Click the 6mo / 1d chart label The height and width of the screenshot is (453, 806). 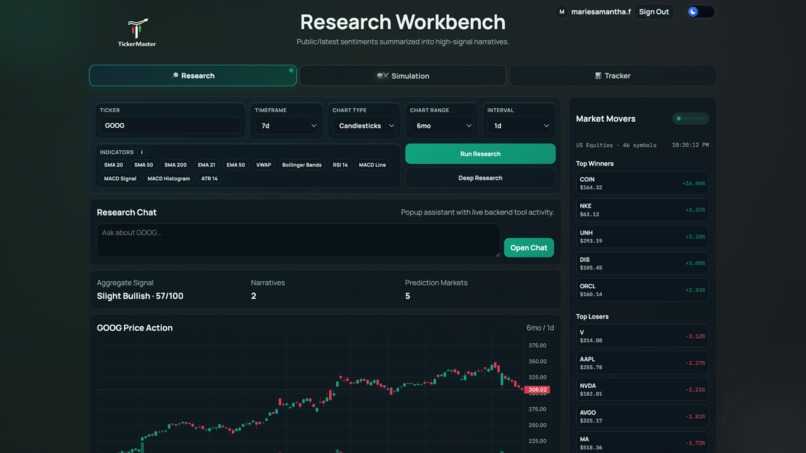click(540, 328)
